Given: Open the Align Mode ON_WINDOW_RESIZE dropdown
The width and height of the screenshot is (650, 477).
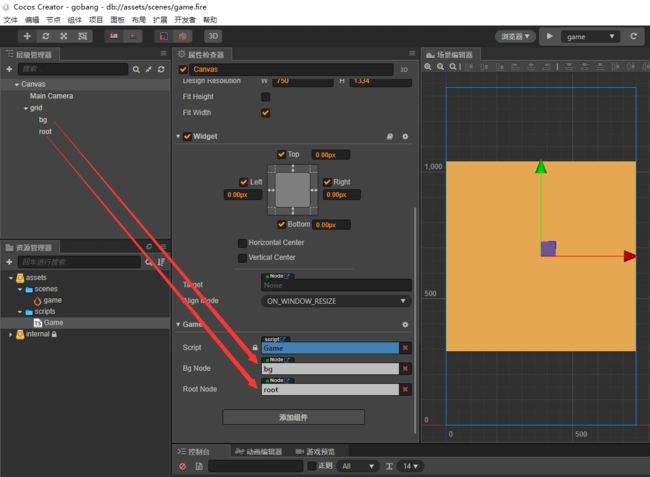Looking at the screenshot, I should click(336, 301).
